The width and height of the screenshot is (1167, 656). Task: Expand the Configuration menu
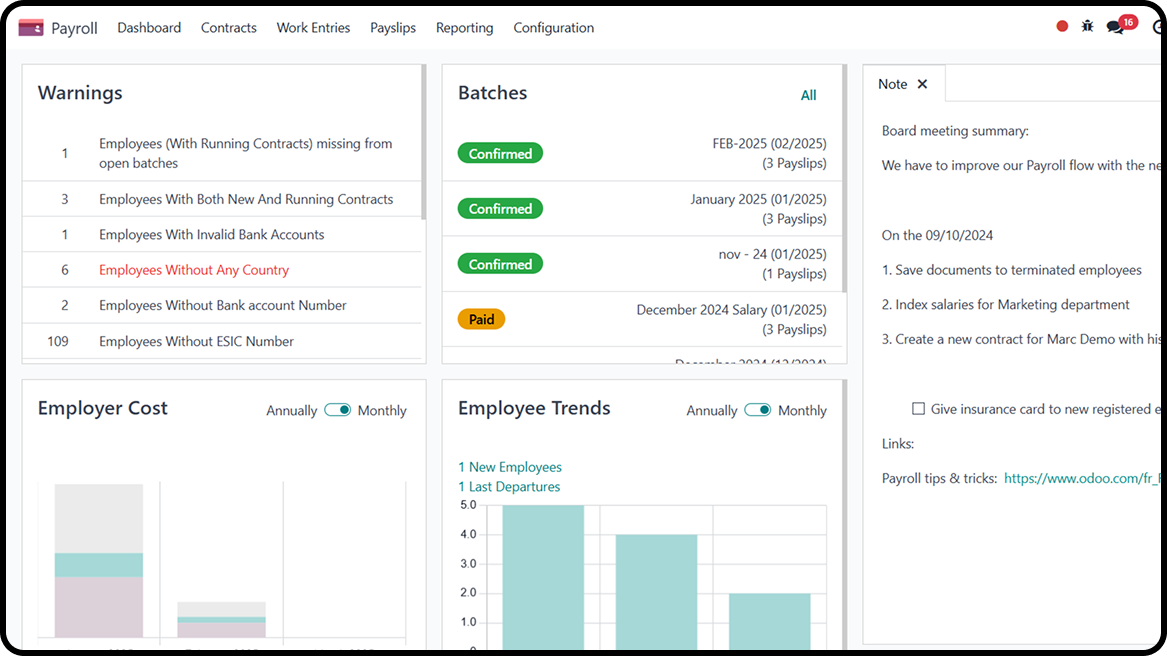(x=553, y=28)
